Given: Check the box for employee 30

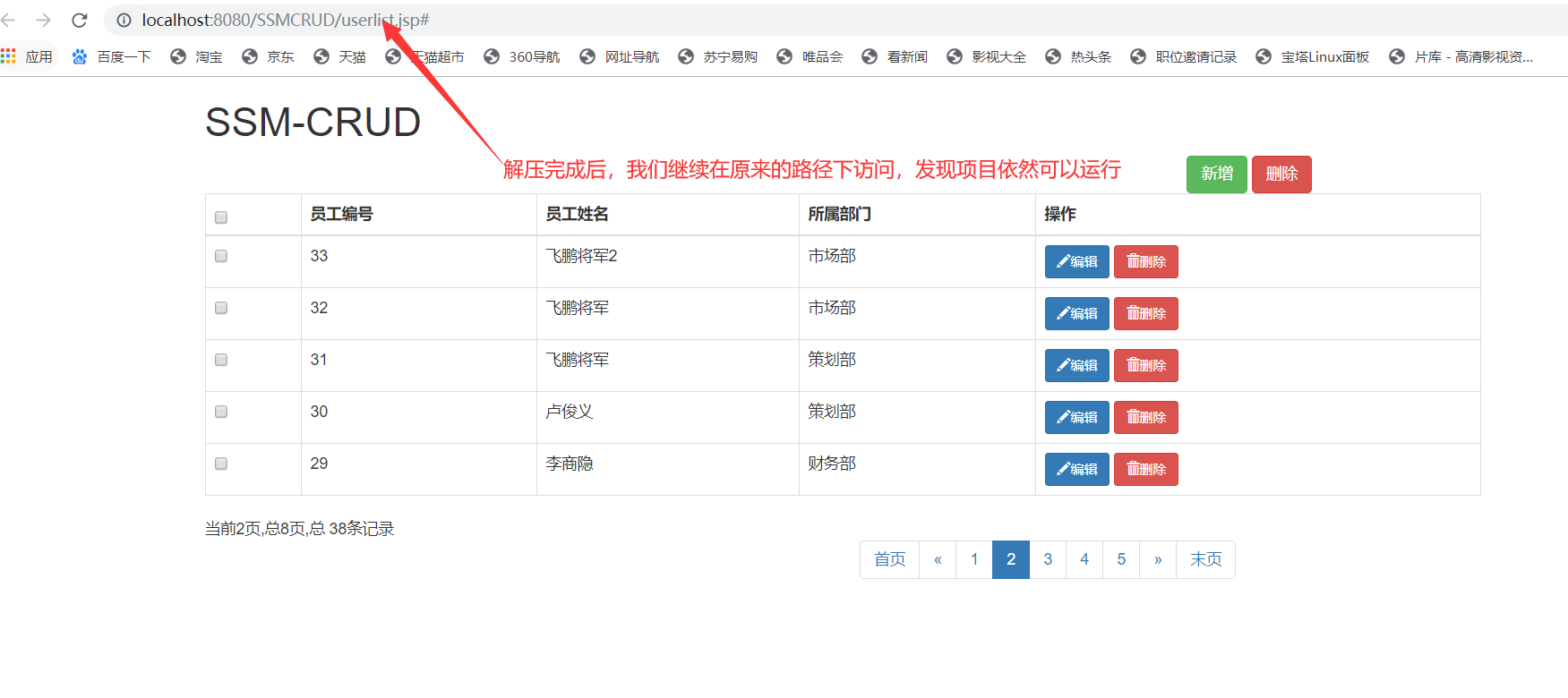Looking at the screenshot, I should tap(221, 412).
